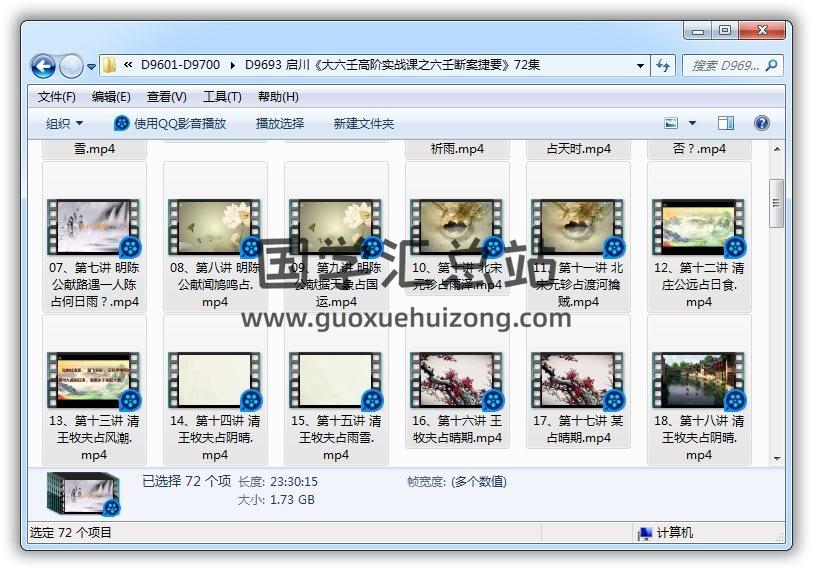The height and width of the screenshot is (571, 813).
Task: Change view with the view icon
Action: (671, 123)
